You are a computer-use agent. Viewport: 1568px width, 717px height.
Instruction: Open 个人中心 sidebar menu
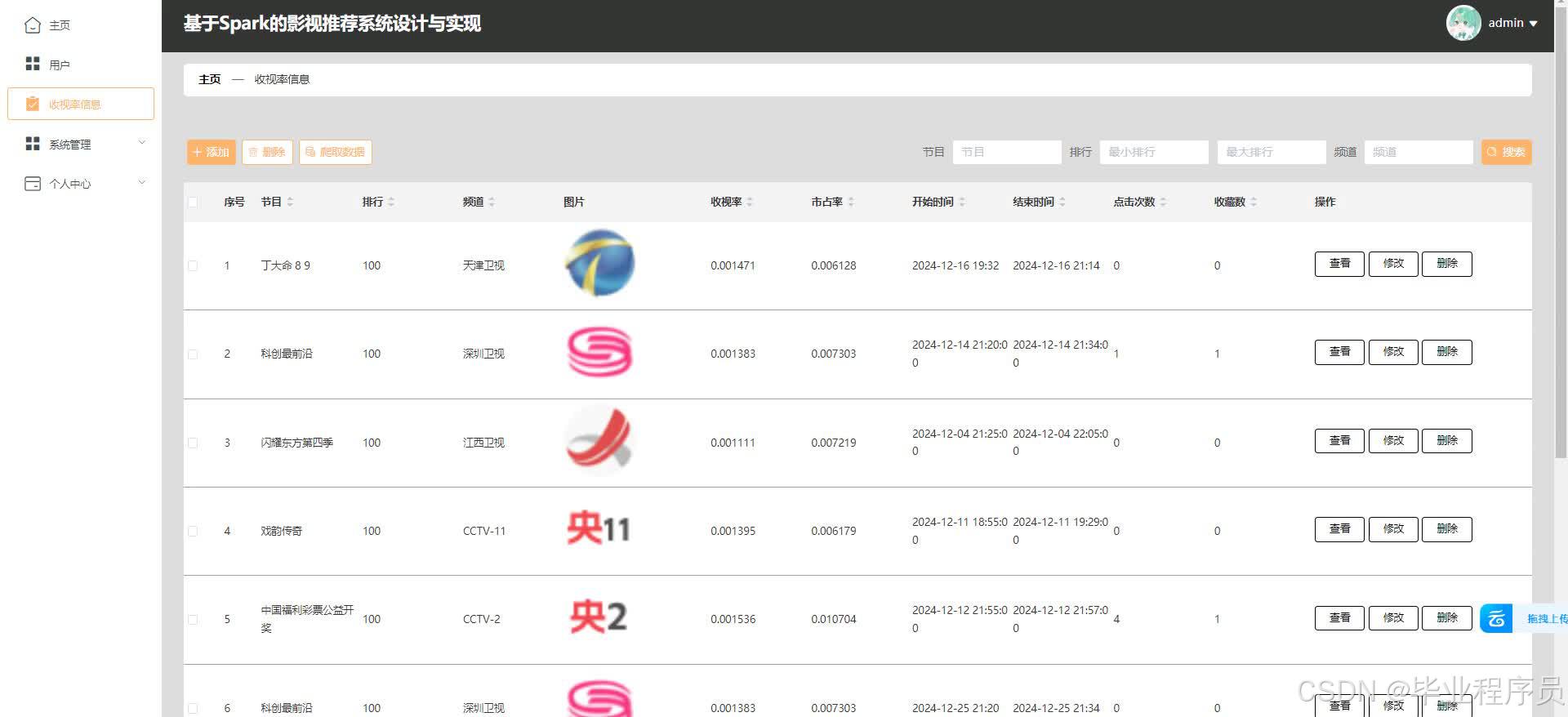[x=81, y=184]
